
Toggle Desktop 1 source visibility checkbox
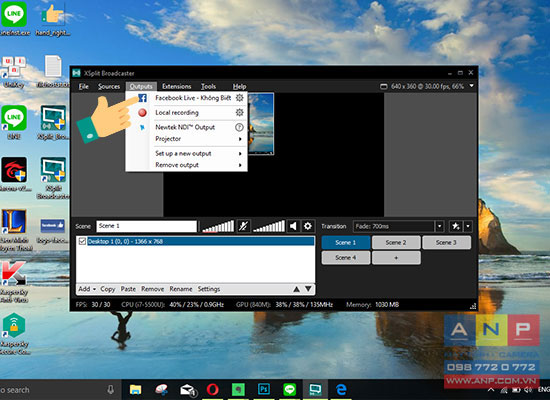point(82,241)
